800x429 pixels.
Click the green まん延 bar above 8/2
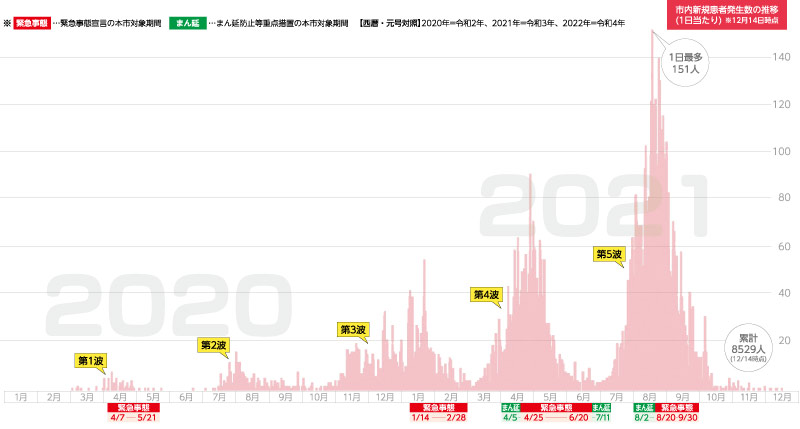(x=645, y=408)
